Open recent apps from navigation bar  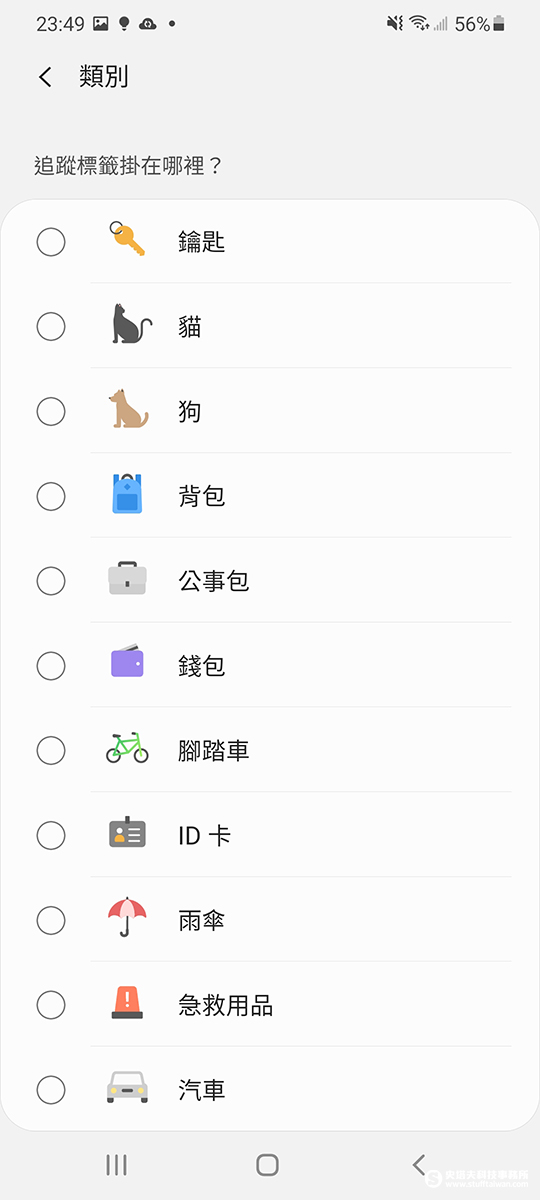tap(116, 1164)
